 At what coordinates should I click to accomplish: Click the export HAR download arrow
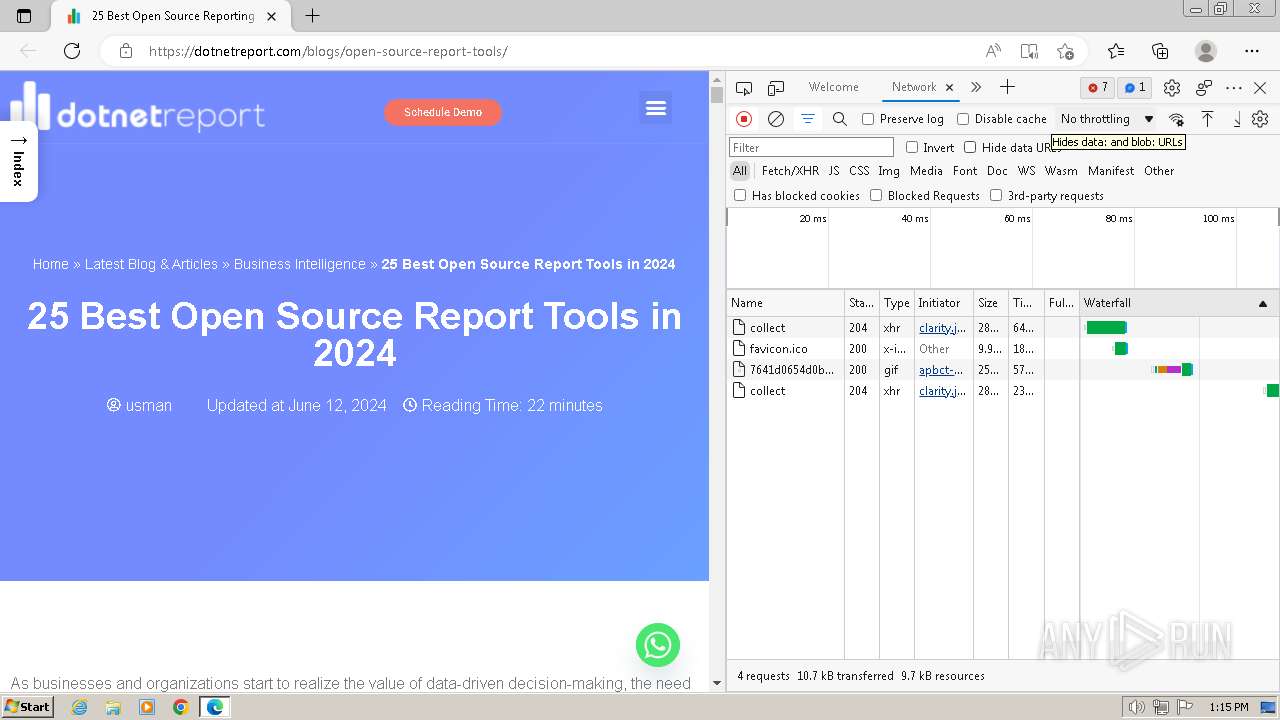click(1237, 119)
